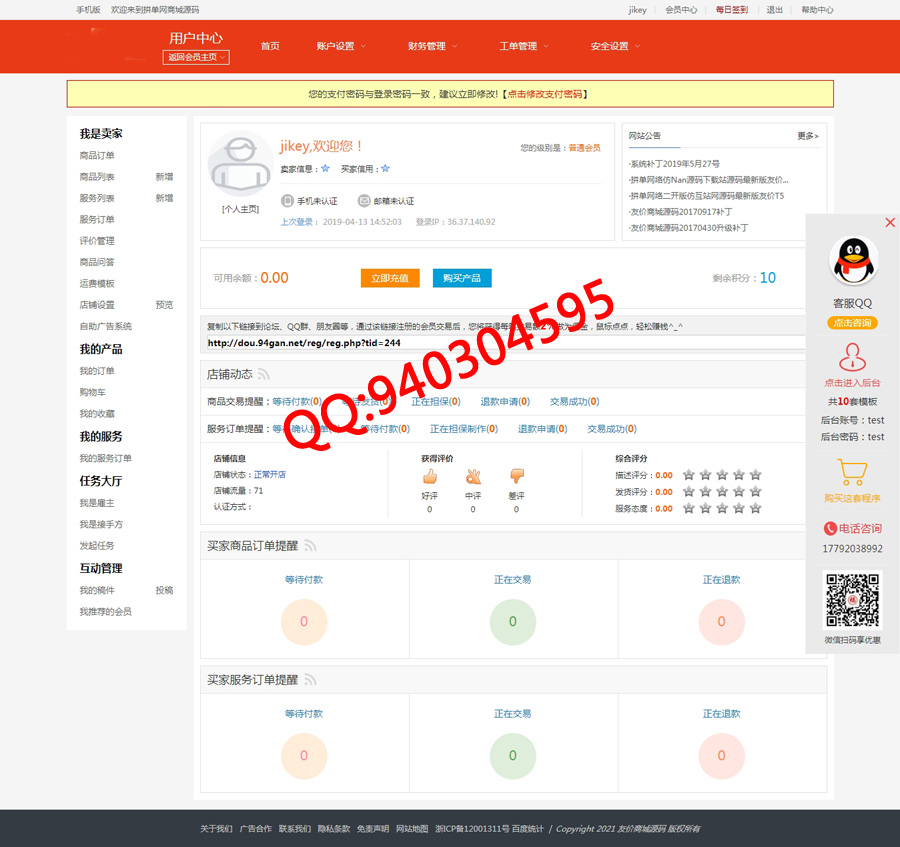Click the QQ penguin customer service icon
900x847 pixels.
853,261
